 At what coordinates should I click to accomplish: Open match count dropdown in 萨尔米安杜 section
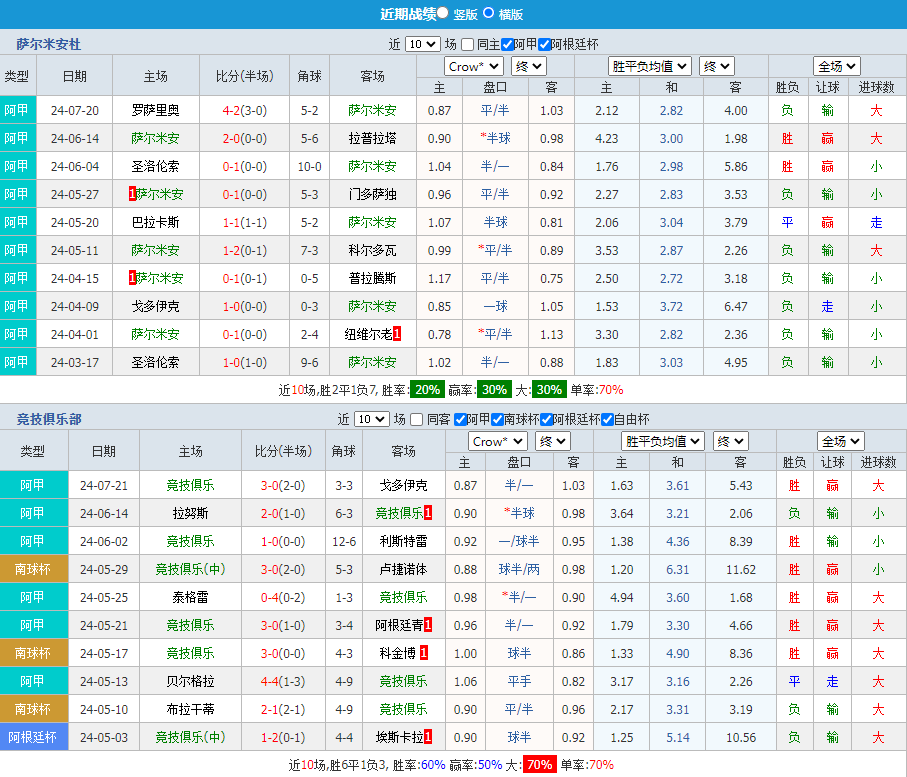[422, 44]
